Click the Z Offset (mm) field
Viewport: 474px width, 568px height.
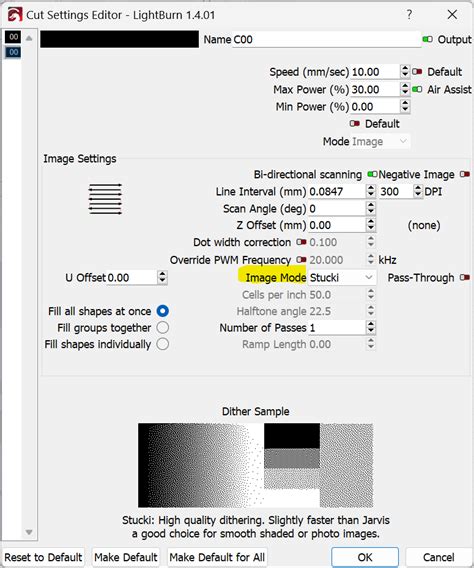(x=337, y=225)
